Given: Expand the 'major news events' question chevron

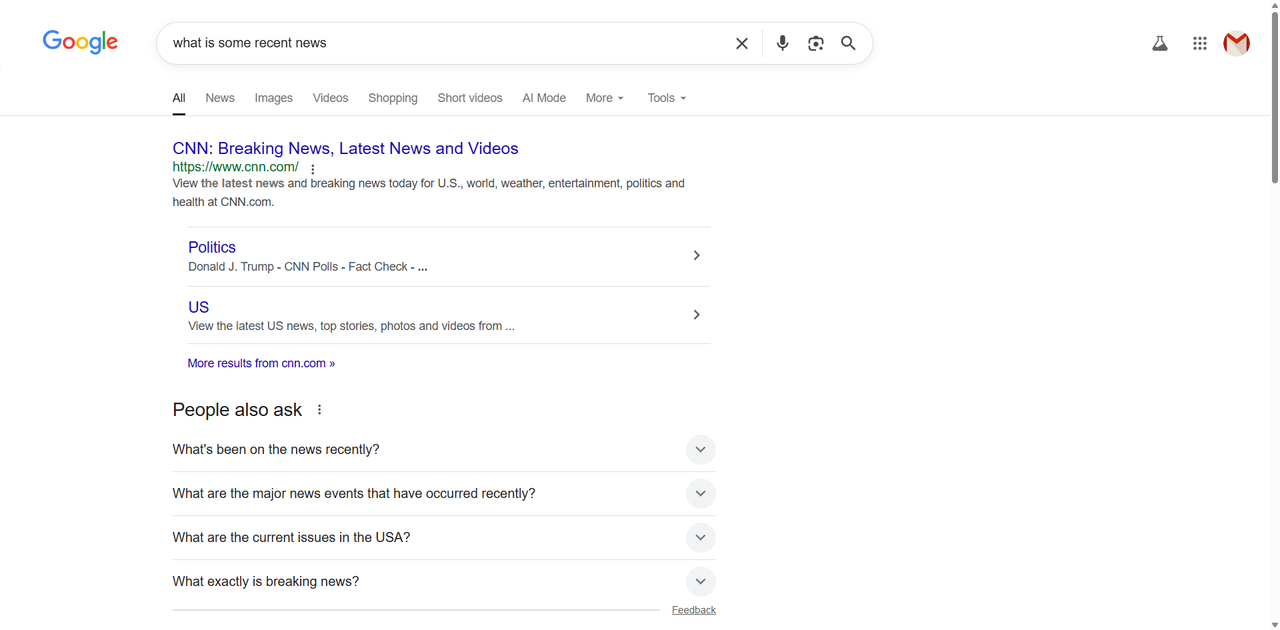Looking at the screenshot, I should tap(701, 494).
